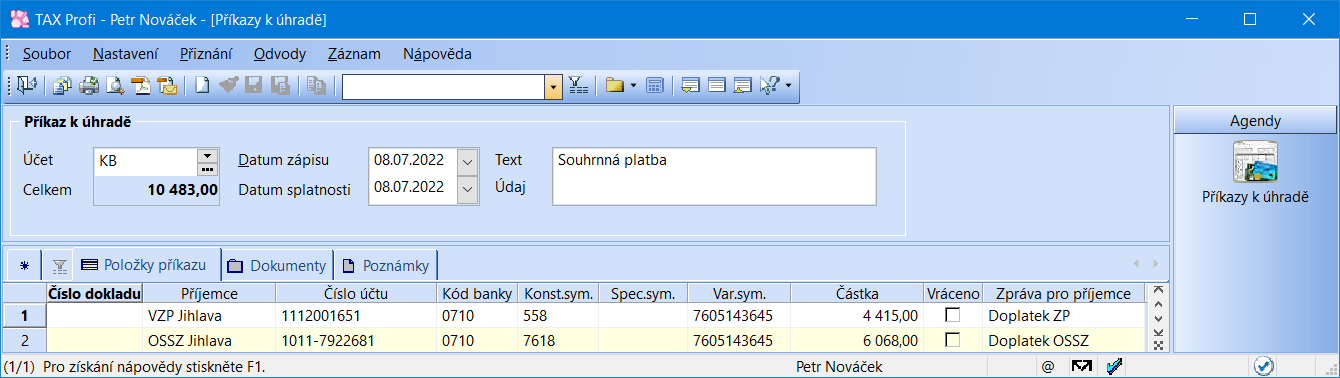This screenshot has width=1340, height=378.
Task: Click the @ icon in status bar
Action: (x=1048, y=367)
